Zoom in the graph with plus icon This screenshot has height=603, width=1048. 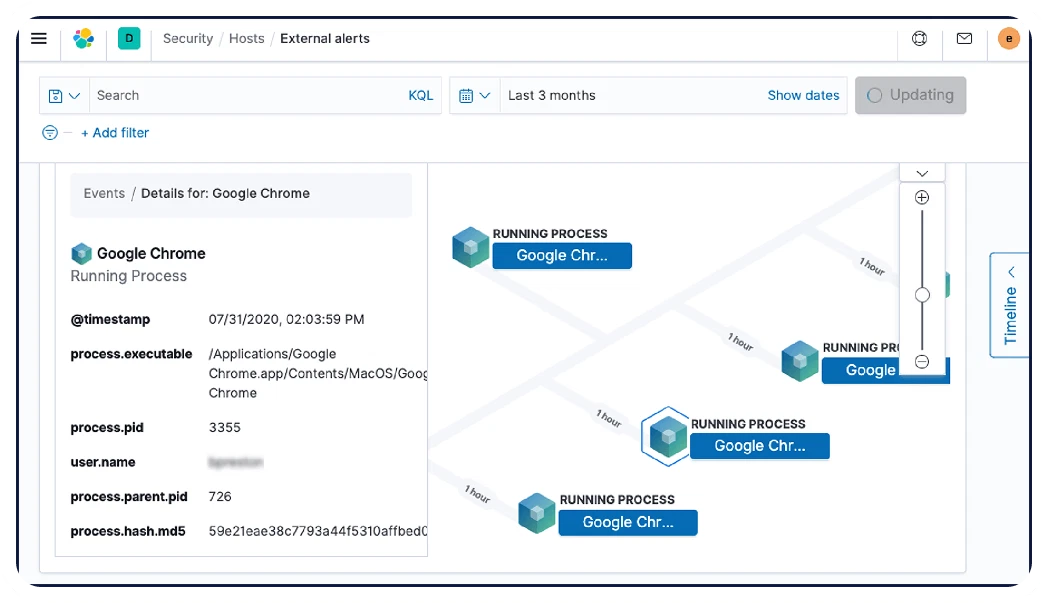tap(922, 197)
